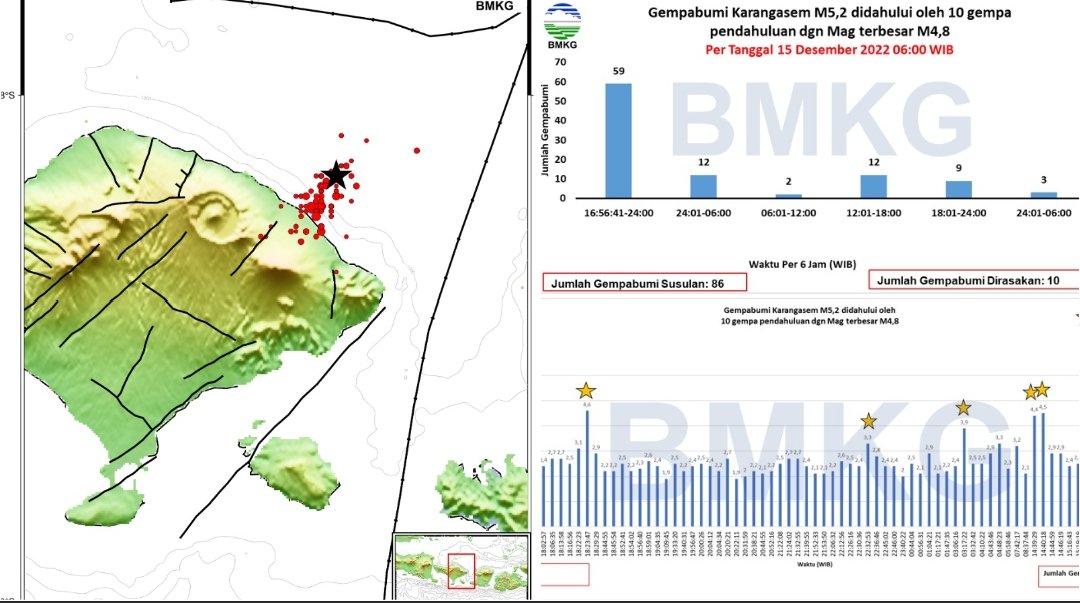Click the gold star above the 4,6 bar
The width and height of the screenshot is (1080, 603).
pos(586,391)
